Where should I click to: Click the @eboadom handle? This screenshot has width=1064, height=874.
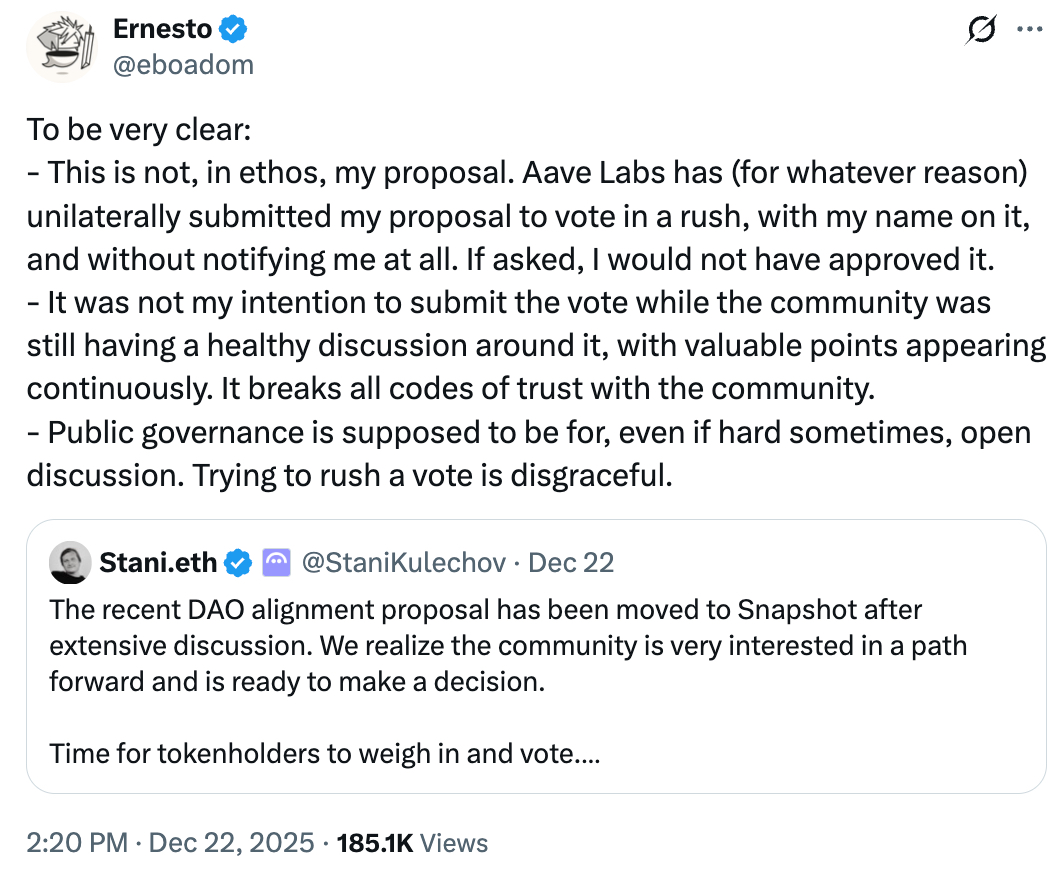(x=183, y=65)
